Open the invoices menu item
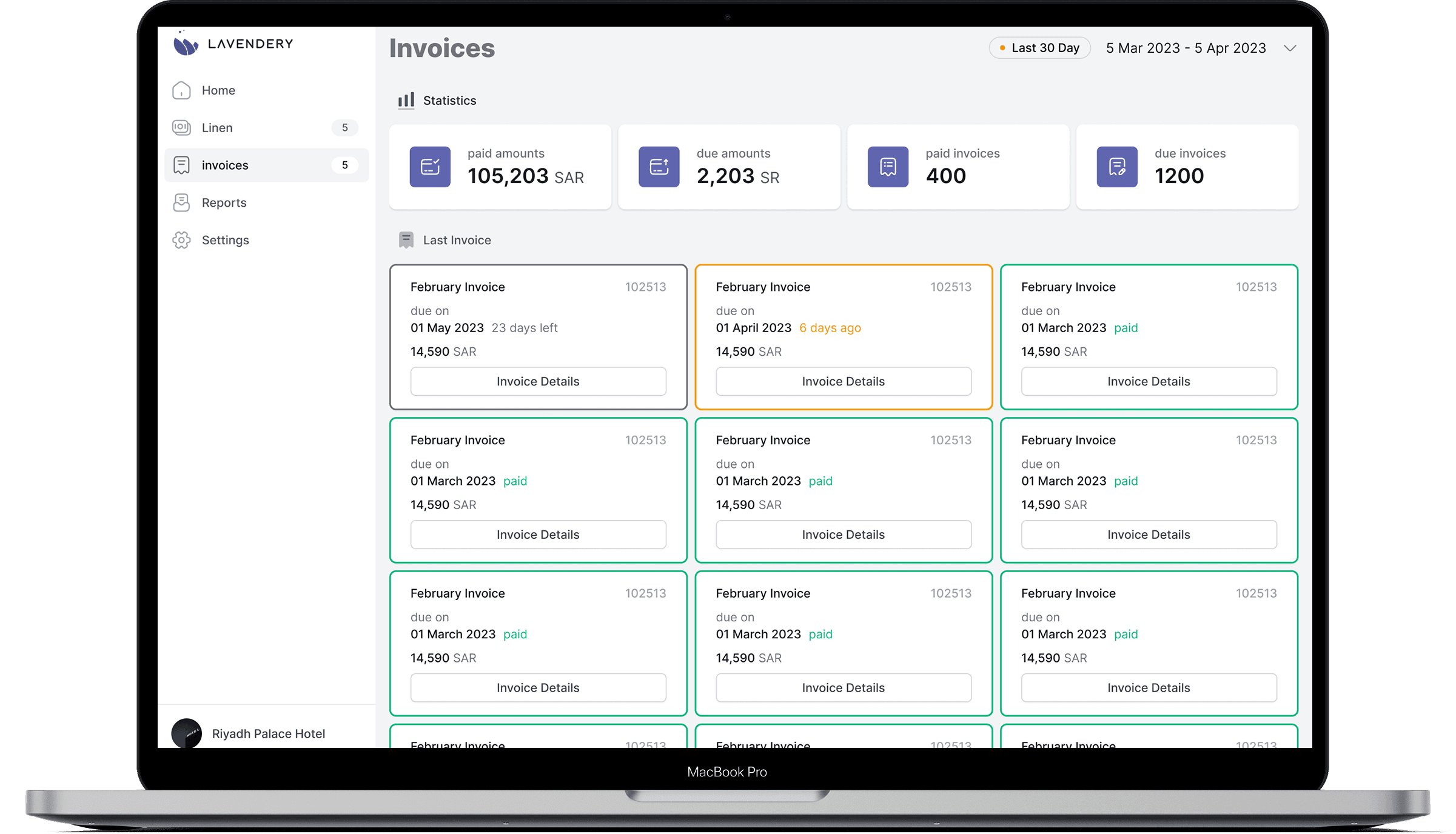 [x=225, y=165]
